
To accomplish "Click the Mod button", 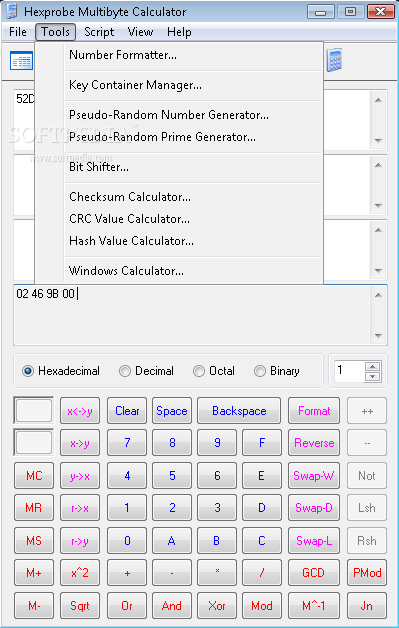I will (x=262, y=606).
